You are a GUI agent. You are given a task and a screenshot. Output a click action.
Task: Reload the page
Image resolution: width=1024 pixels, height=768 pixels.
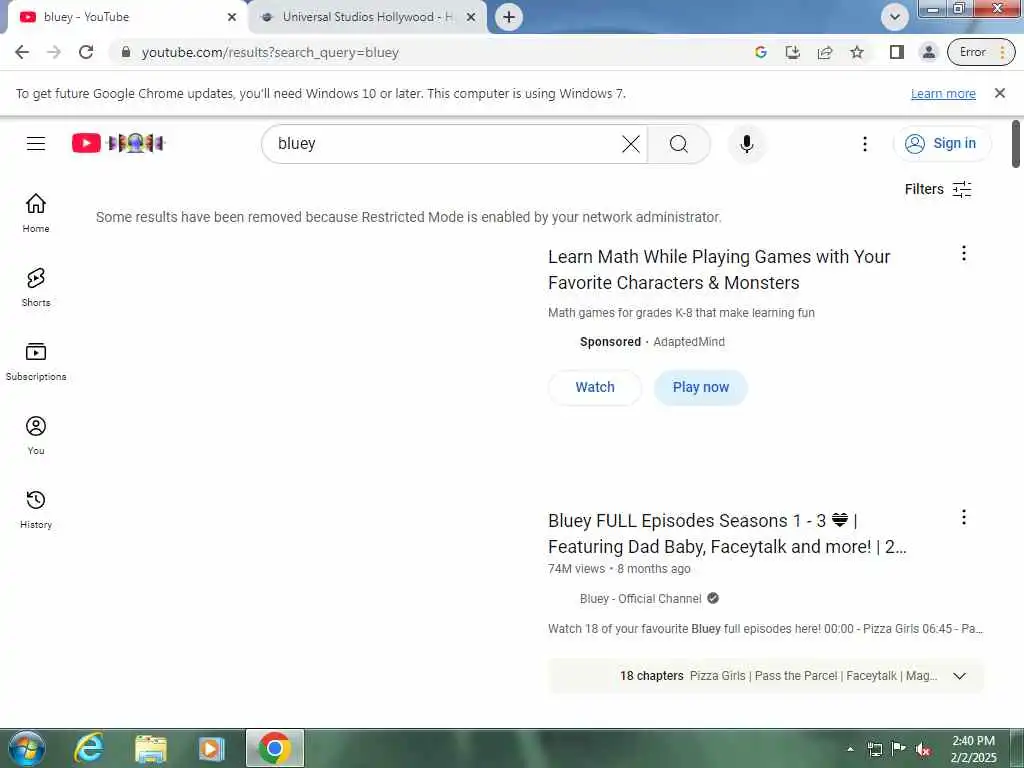tap(86, 52)
